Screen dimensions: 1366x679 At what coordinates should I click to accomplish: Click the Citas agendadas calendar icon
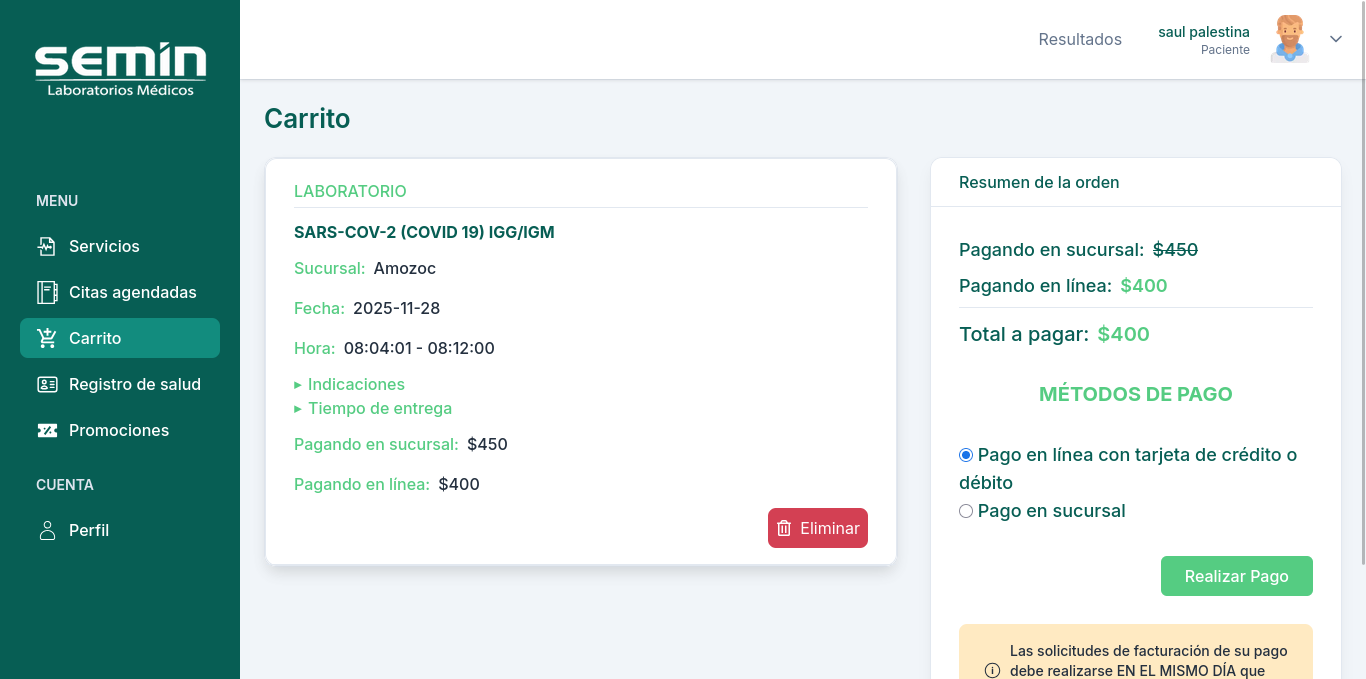(x=46, y=292)
